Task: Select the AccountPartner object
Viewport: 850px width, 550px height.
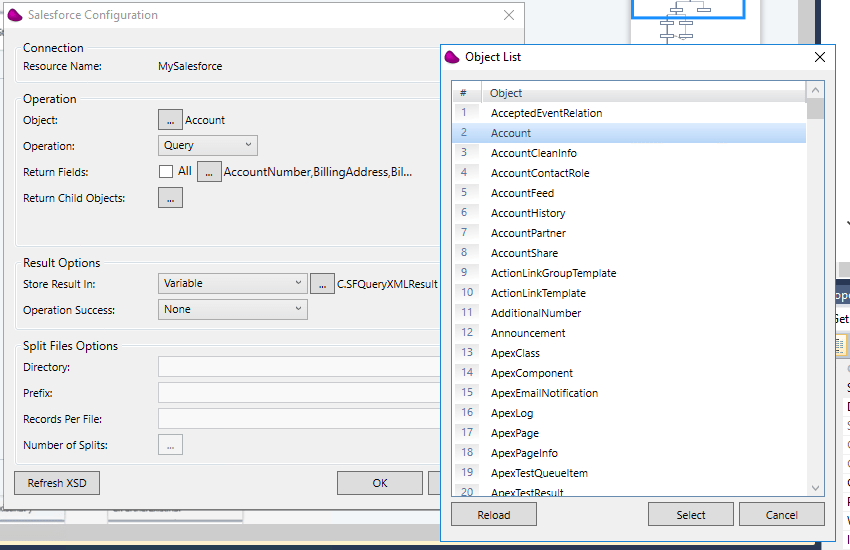Action: 629,233
